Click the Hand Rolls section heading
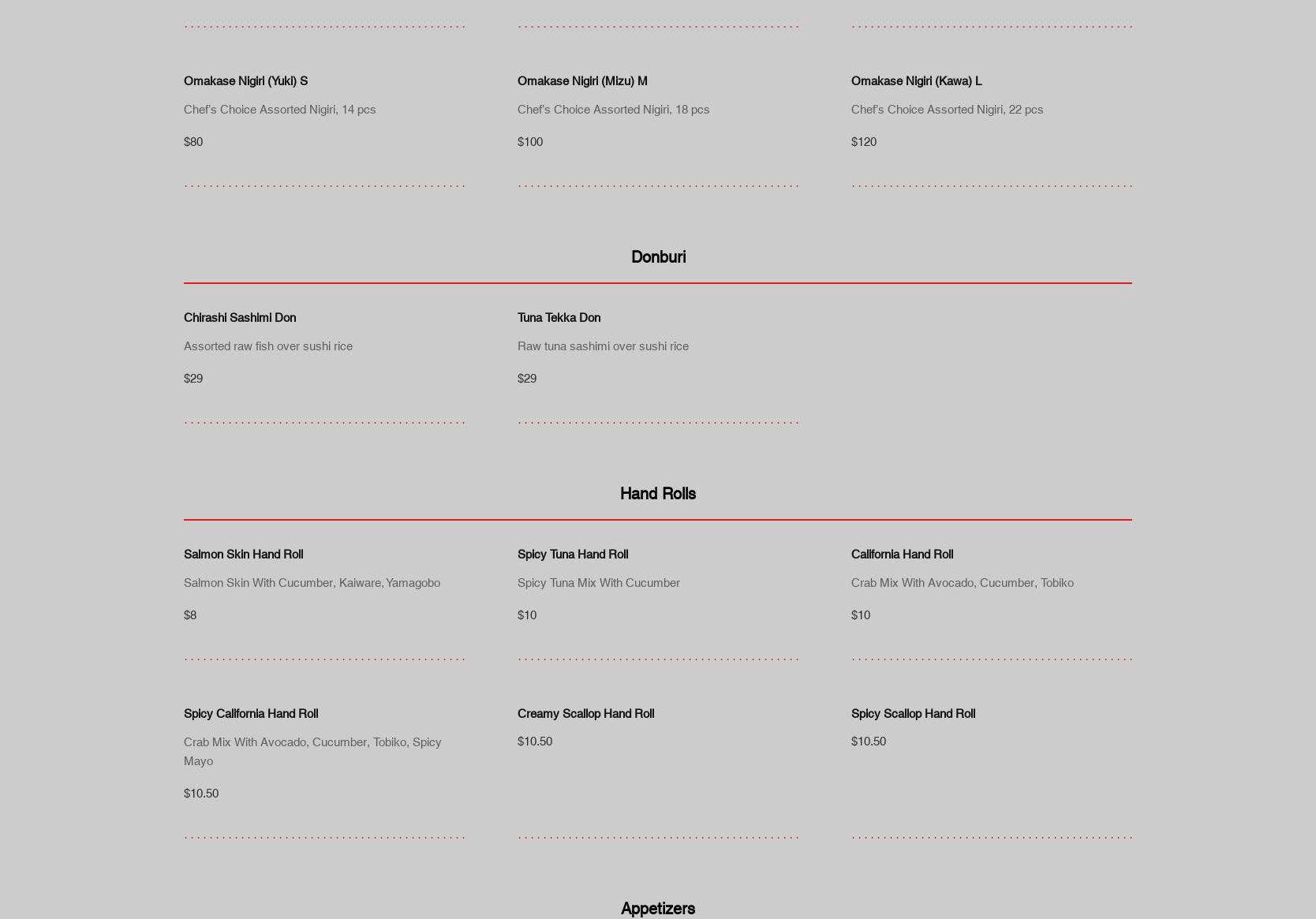1316x919 pixels. (657, 494)
